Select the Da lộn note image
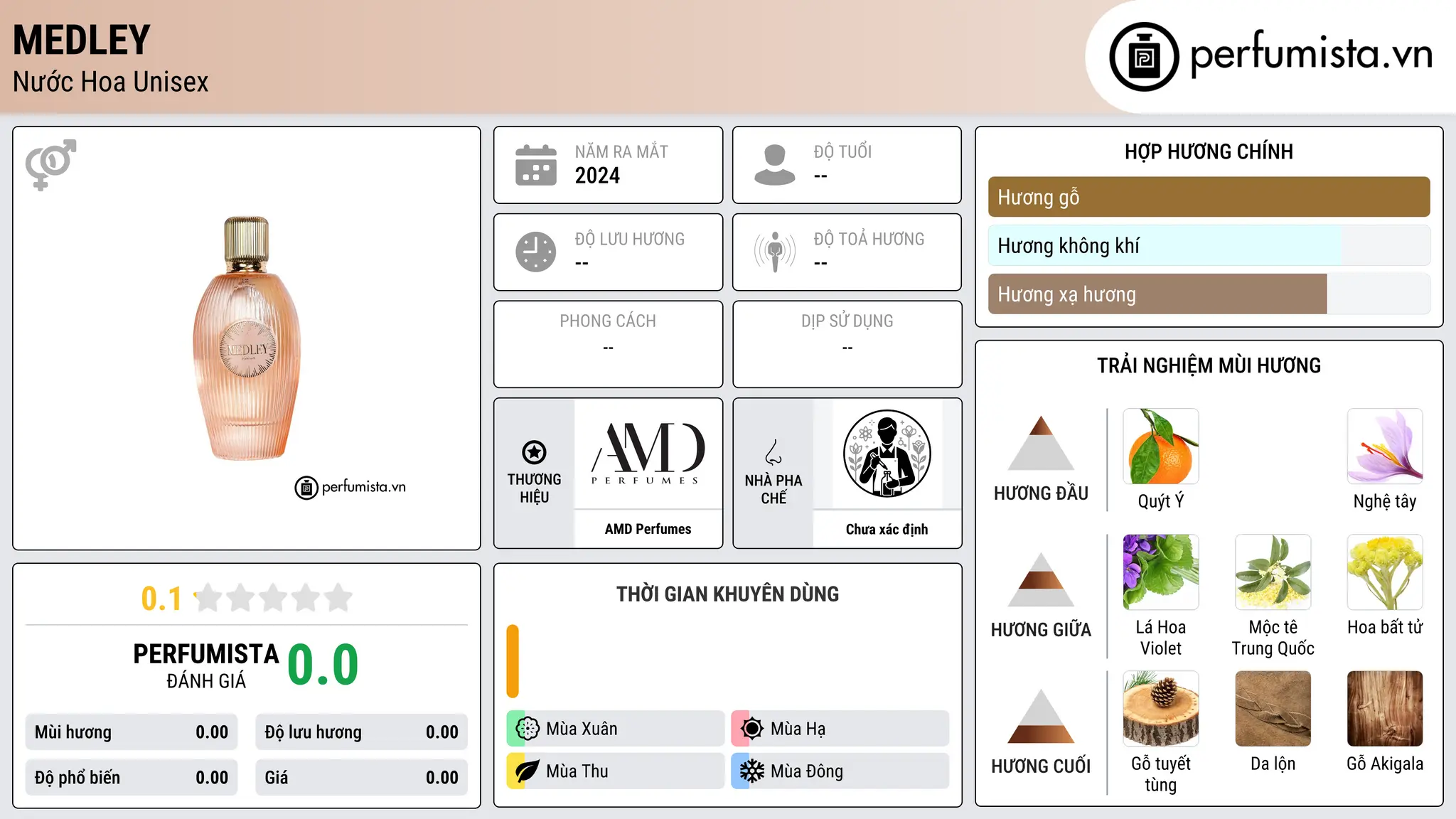The image size is (1456, 819). [1273, 709]
